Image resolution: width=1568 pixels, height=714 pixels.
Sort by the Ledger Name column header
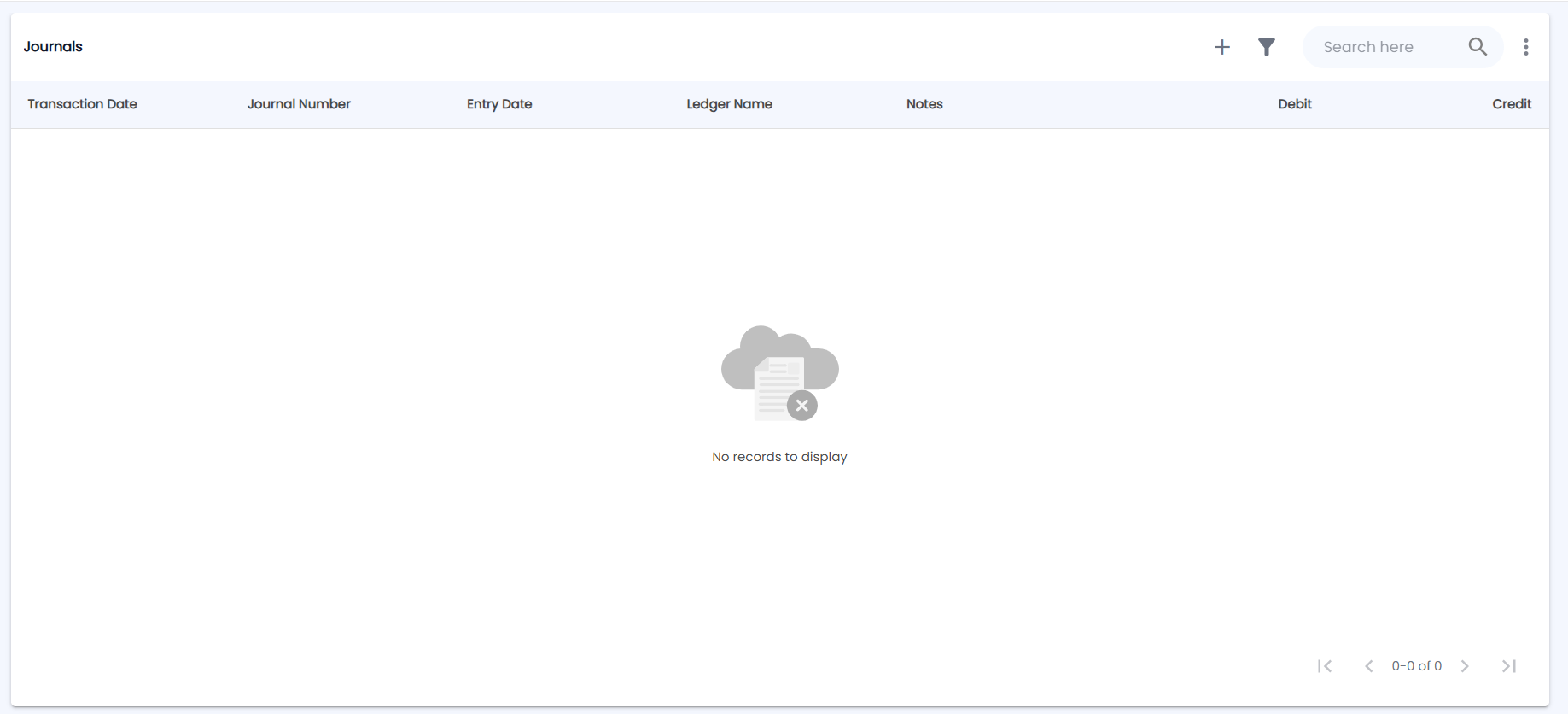pyautogui.click(x=730, y=104)
